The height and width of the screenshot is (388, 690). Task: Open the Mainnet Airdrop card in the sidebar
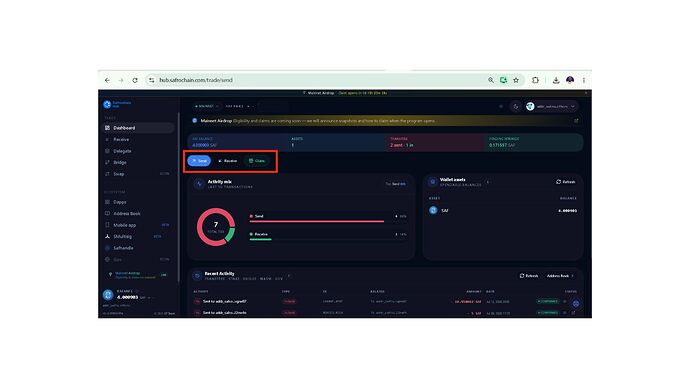(138, 275)
